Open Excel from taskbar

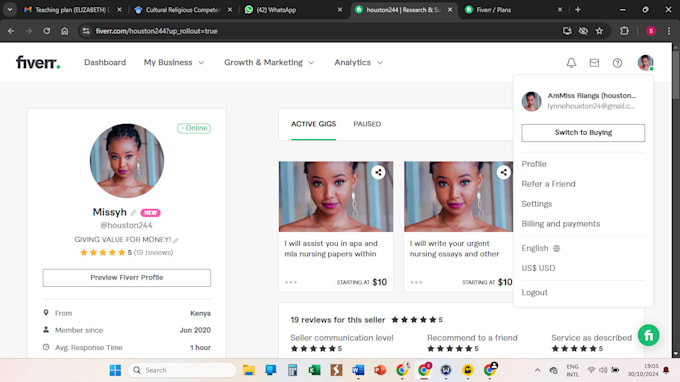click(x=314, y=370)
